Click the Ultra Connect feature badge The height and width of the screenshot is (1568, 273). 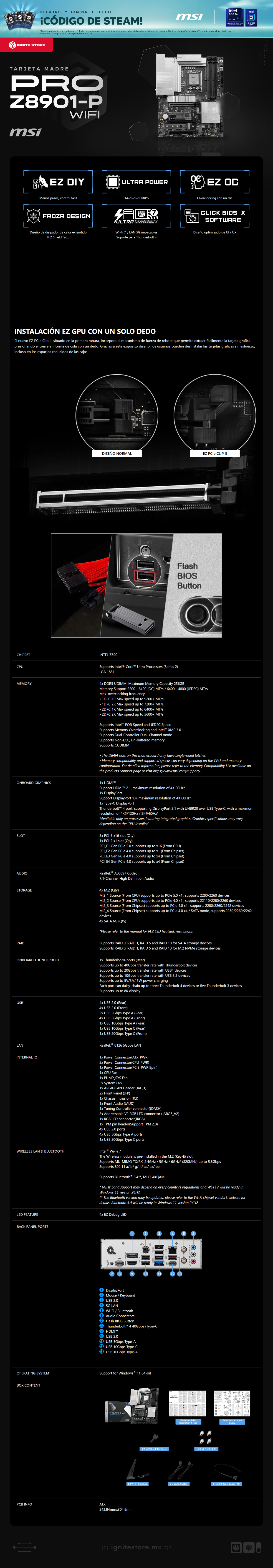point(136,216)
